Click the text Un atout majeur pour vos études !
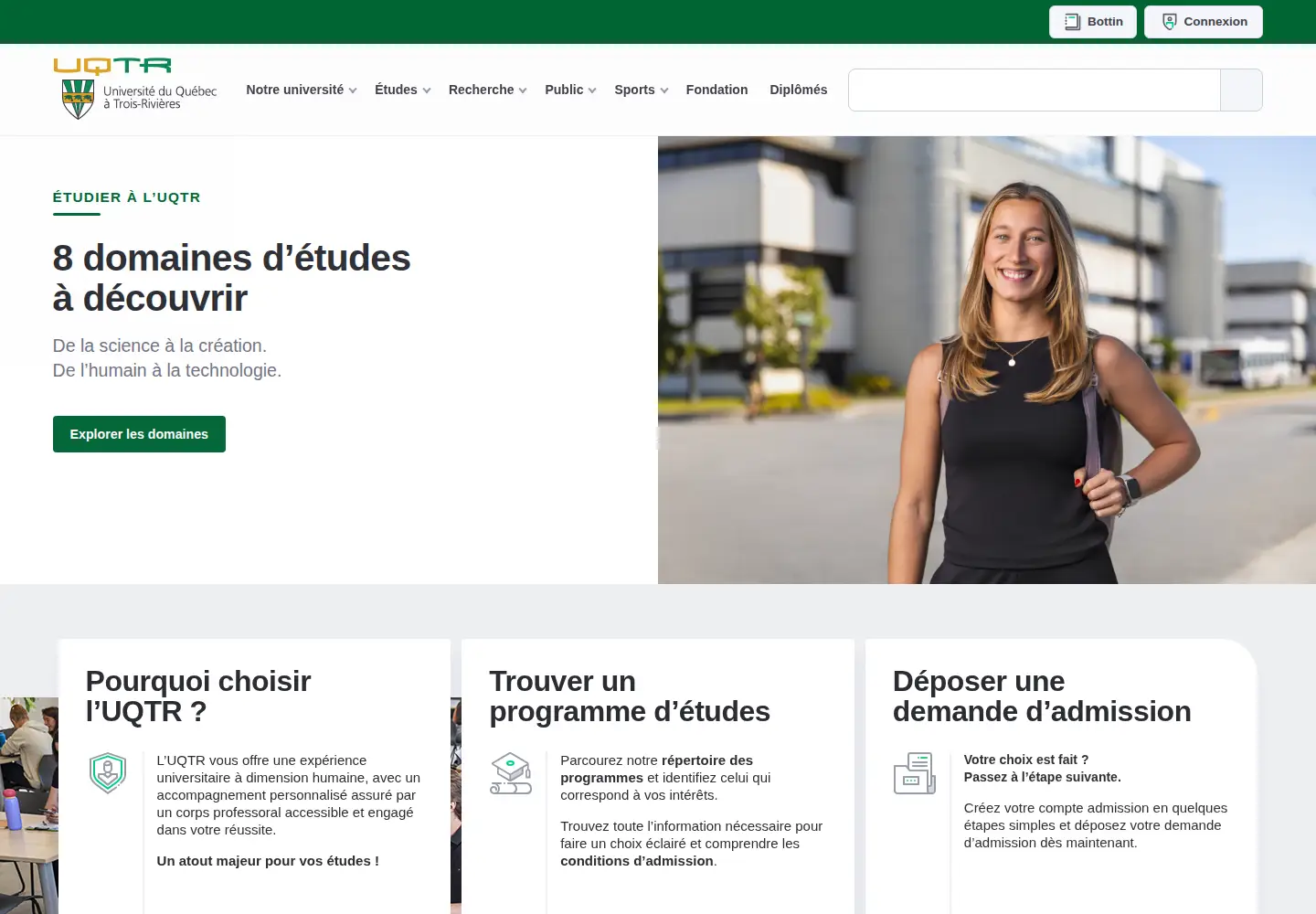This screenshot has height=914, width=1316. pos(268,861)
